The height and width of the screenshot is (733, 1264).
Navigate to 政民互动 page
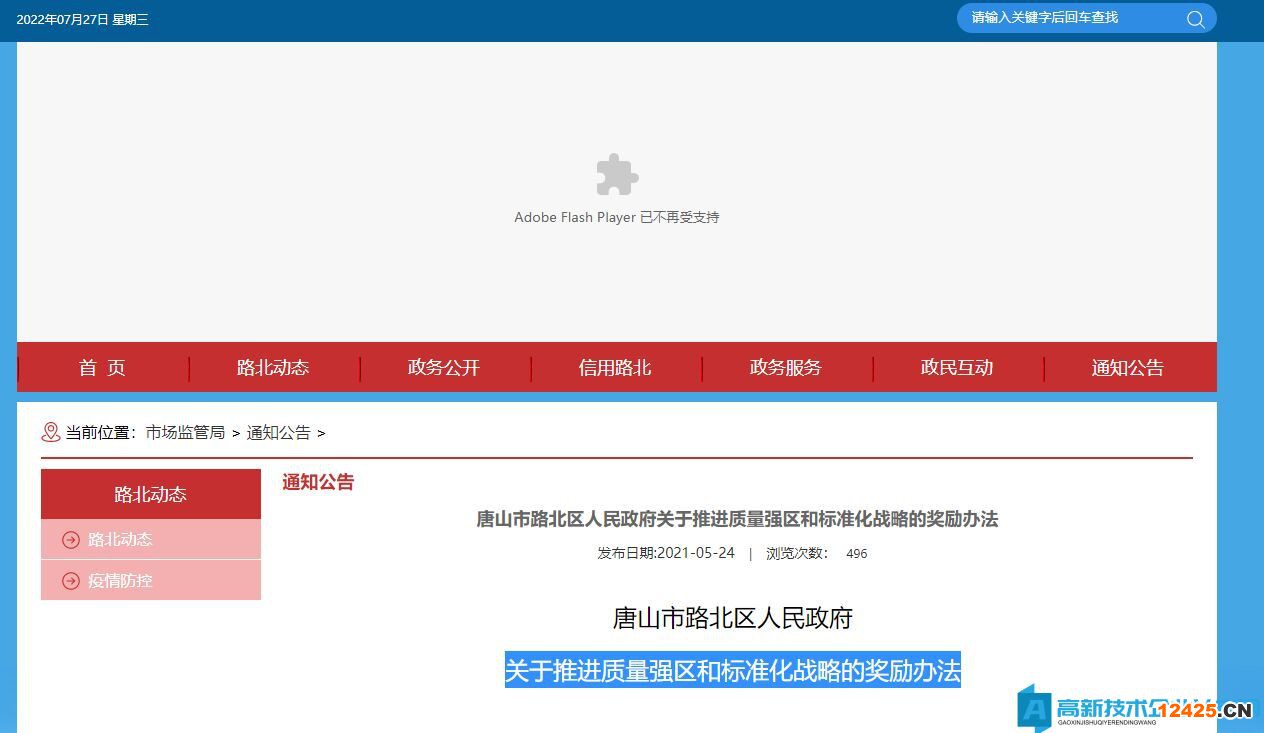pos(957,368)
